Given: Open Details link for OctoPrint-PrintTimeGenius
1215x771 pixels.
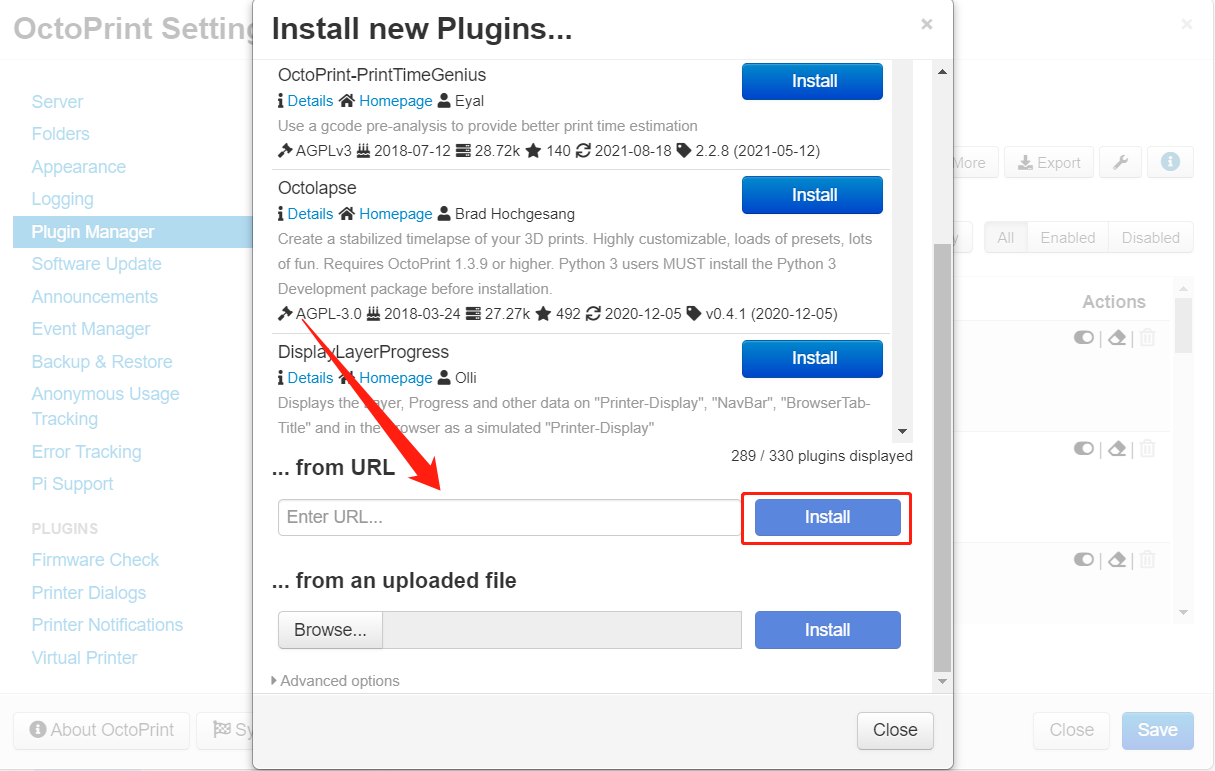Looking at the screenshot, I should (310, 101).
